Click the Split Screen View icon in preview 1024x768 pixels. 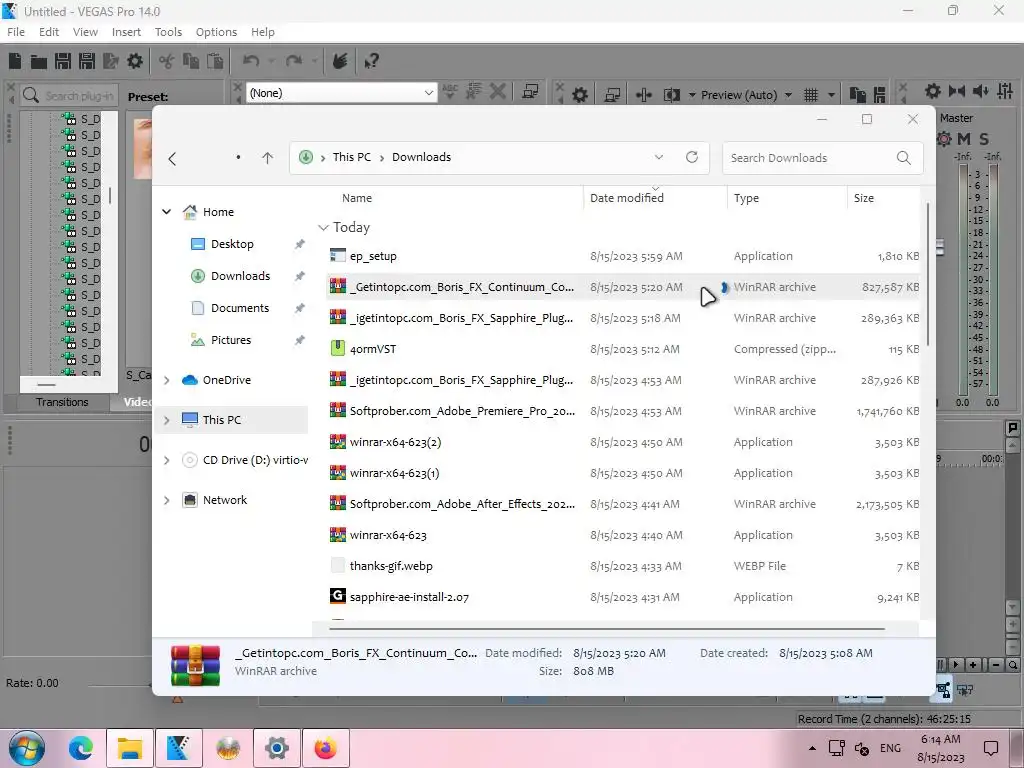(671, 95)
